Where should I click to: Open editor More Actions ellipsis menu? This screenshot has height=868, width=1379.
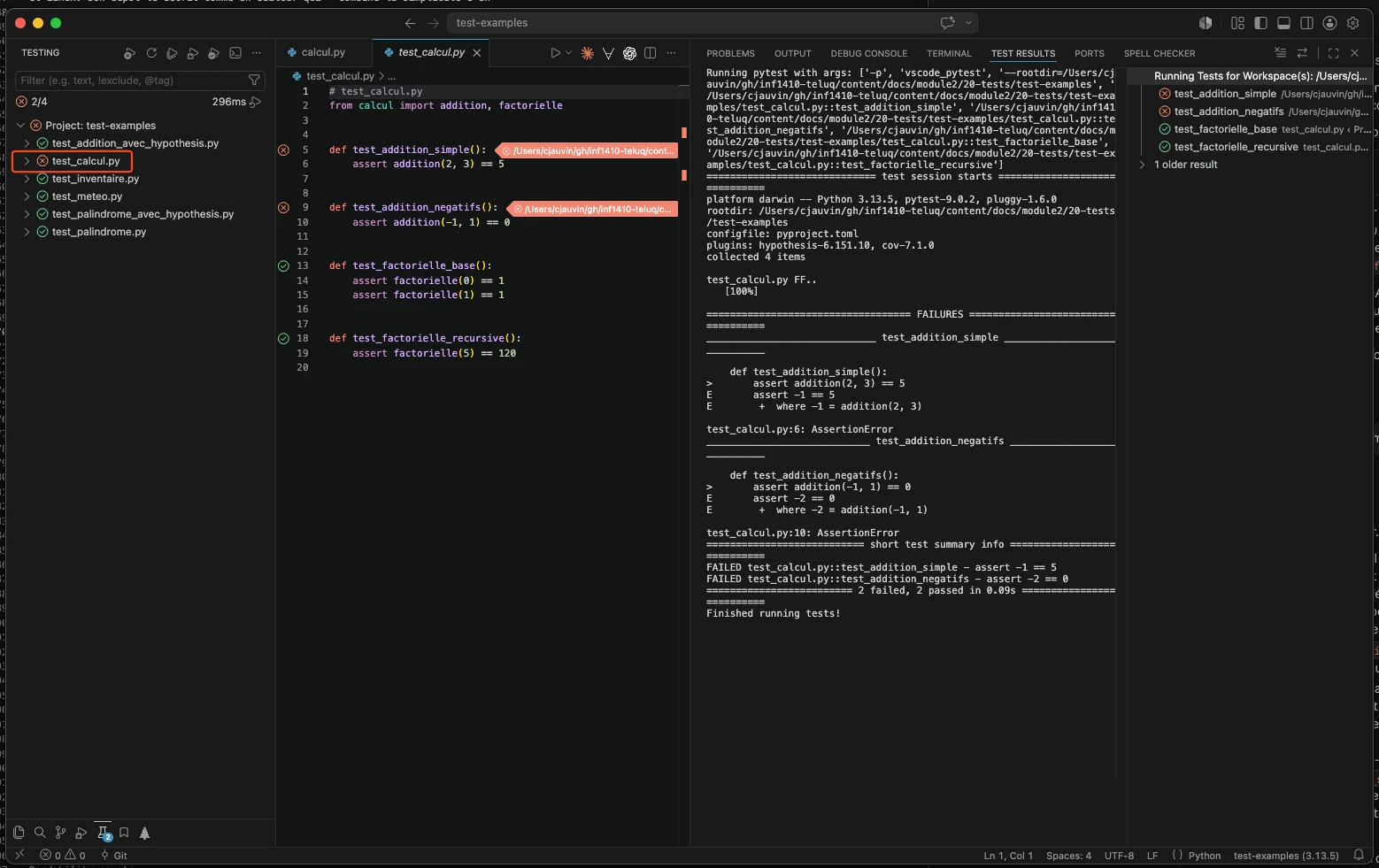tap(672, 53)
